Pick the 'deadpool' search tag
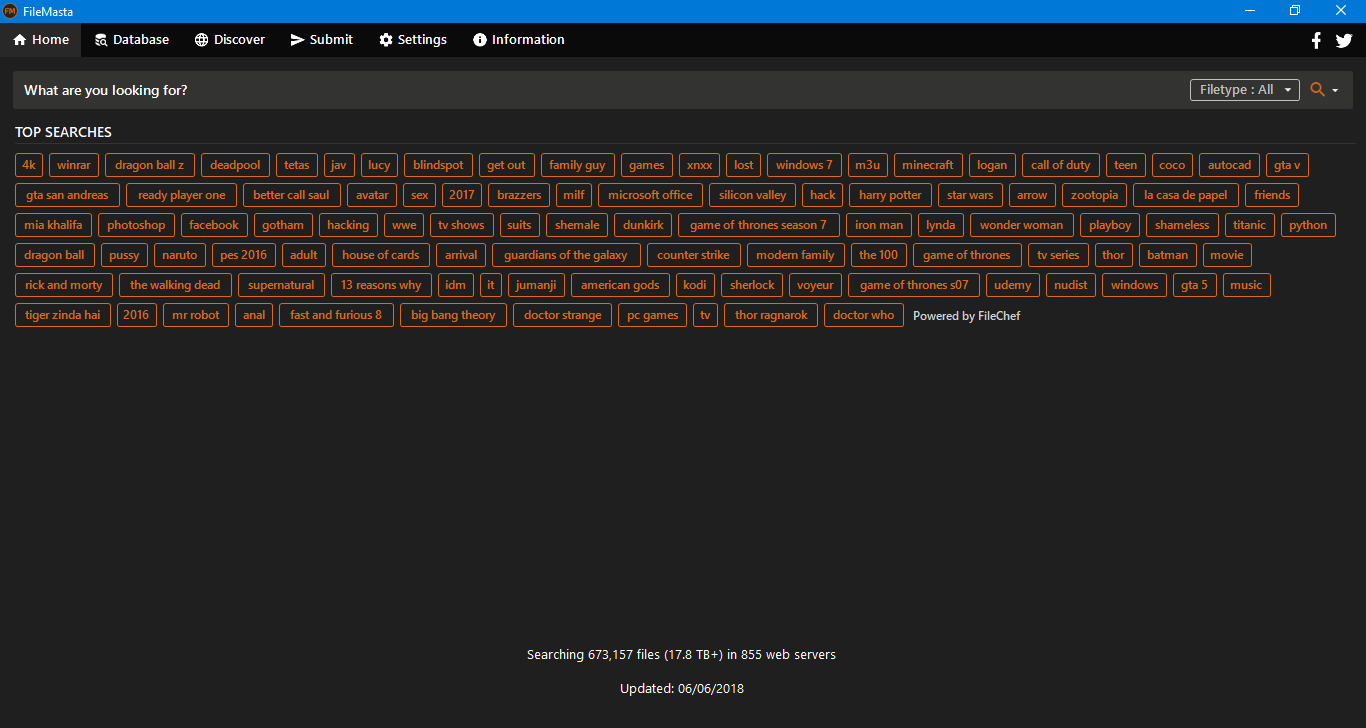The height and width of the screenshot is (728, 1366). click(x=236, y=165)
